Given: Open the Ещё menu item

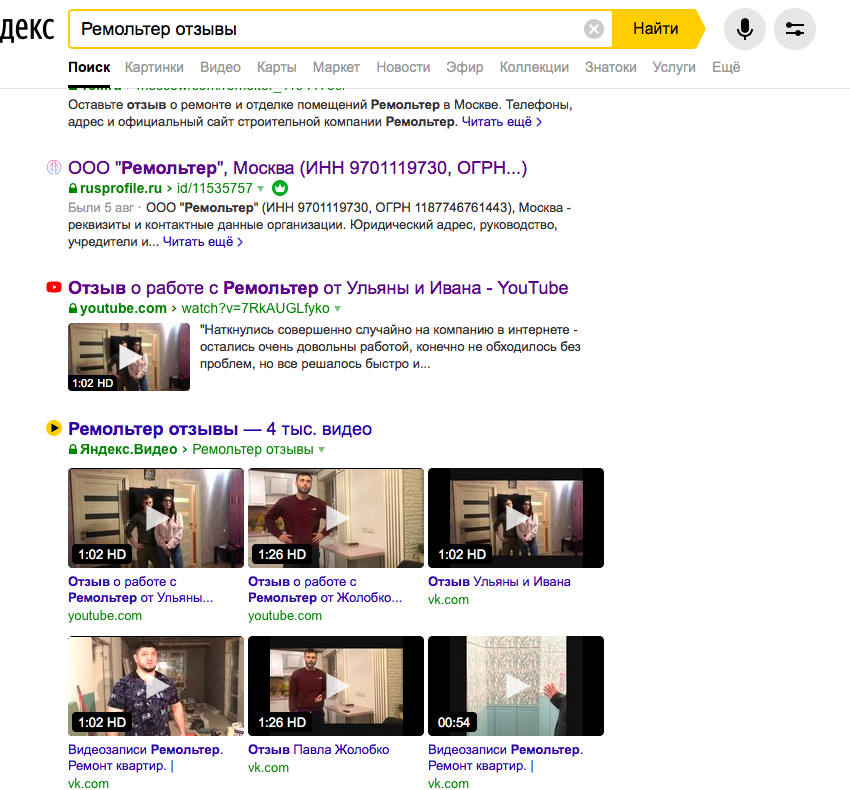Looking at the screenshot, I should coord(726,67).
